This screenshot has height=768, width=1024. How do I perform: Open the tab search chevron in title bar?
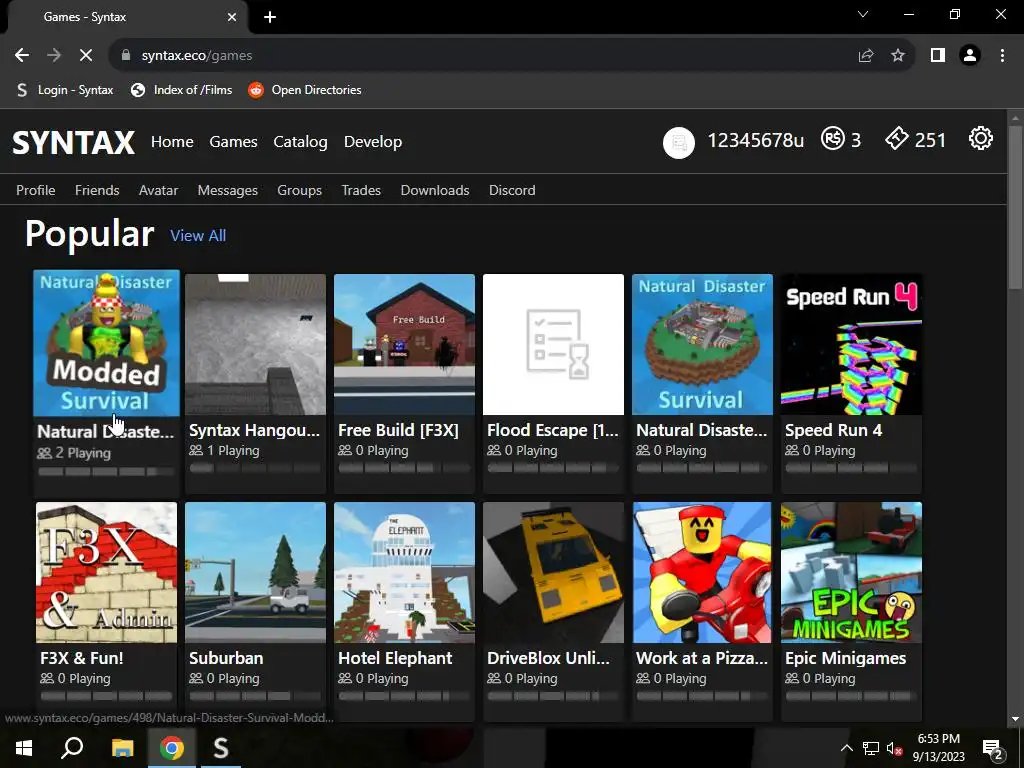pos(863,14)
